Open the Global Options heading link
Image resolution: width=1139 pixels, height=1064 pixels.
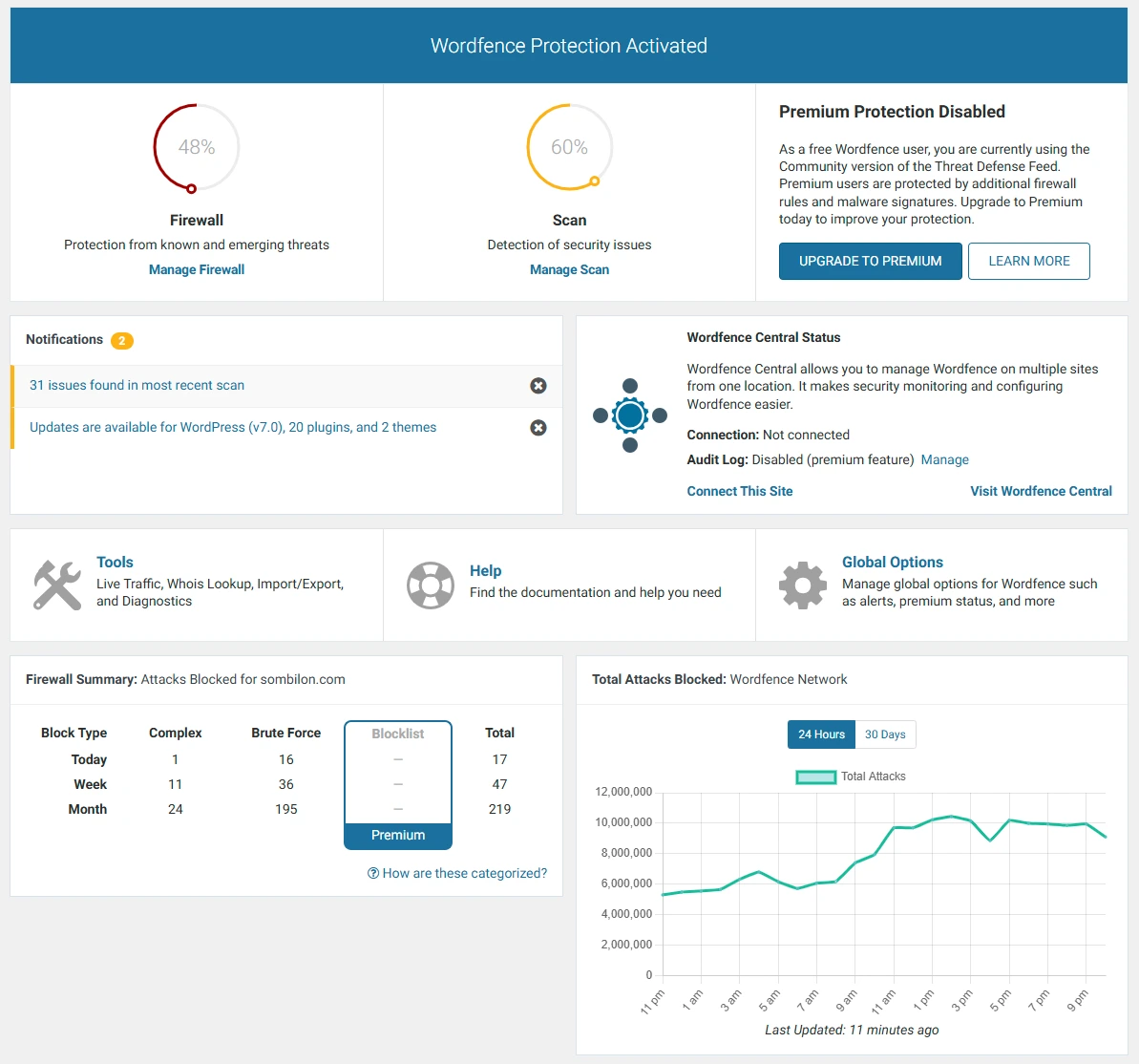click(x=892, y=563)
